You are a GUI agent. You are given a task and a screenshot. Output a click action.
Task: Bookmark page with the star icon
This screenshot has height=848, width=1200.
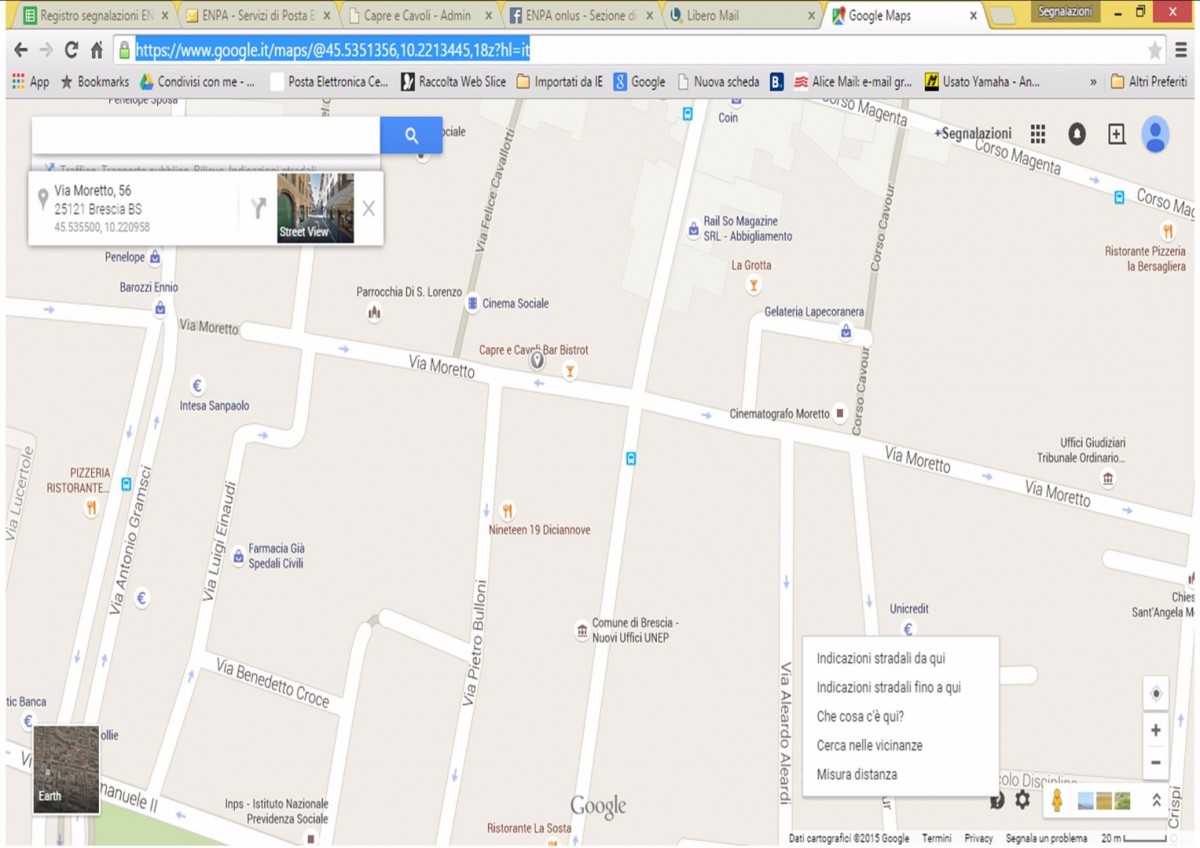point(1154,50)
